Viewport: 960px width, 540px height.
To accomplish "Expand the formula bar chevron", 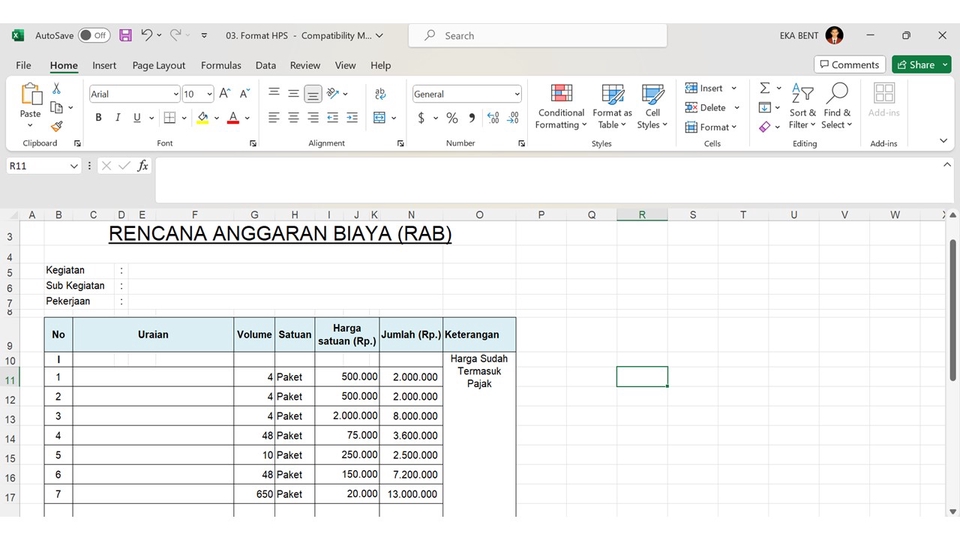I will point(947,165).
